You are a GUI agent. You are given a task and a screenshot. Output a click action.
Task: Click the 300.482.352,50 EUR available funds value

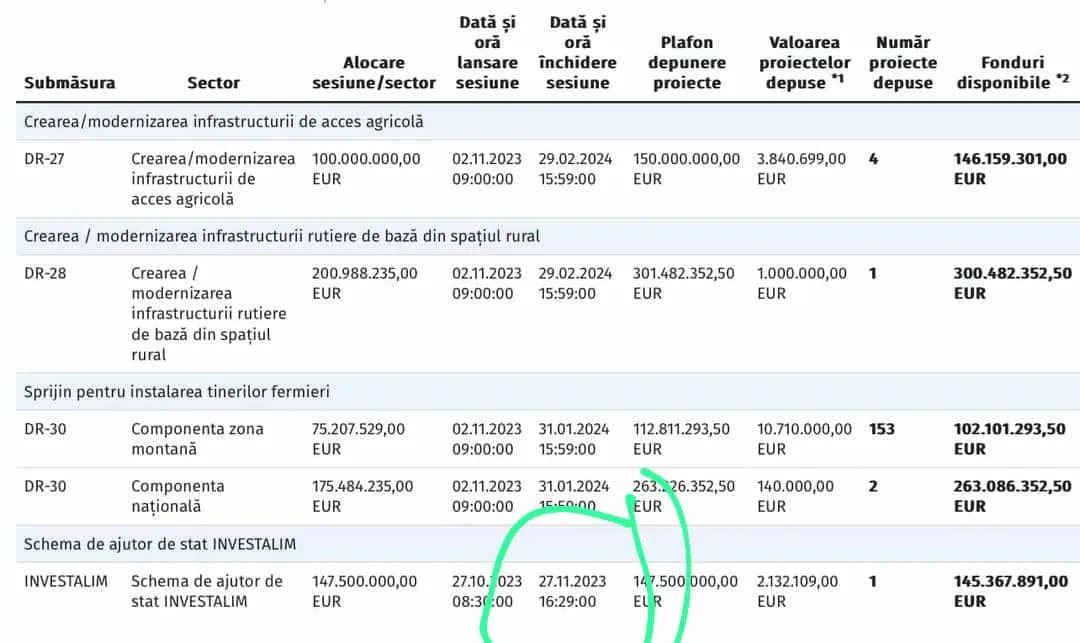click(1012, 283)
